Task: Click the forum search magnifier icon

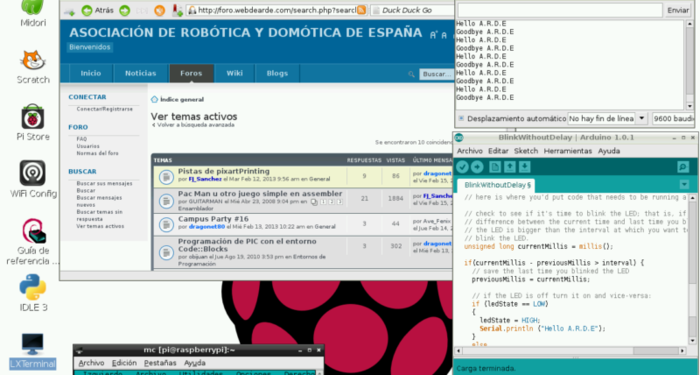Action: 411,75
